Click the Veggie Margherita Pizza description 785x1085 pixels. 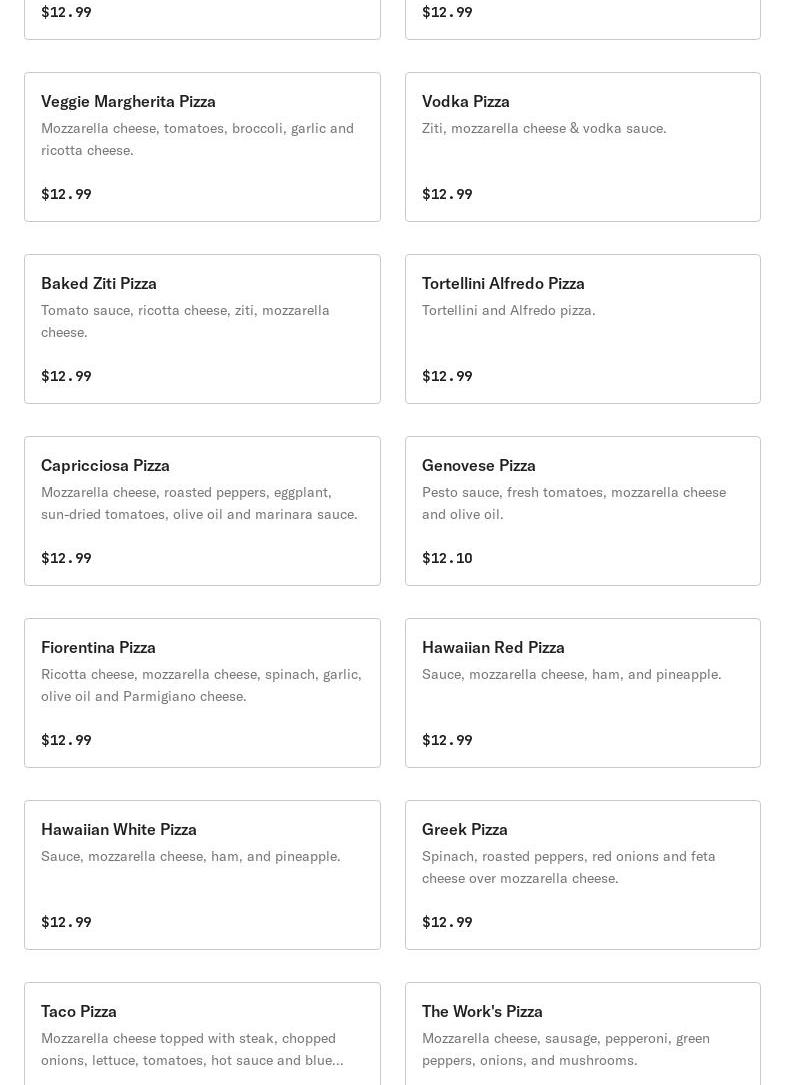[x=197, y=139]
